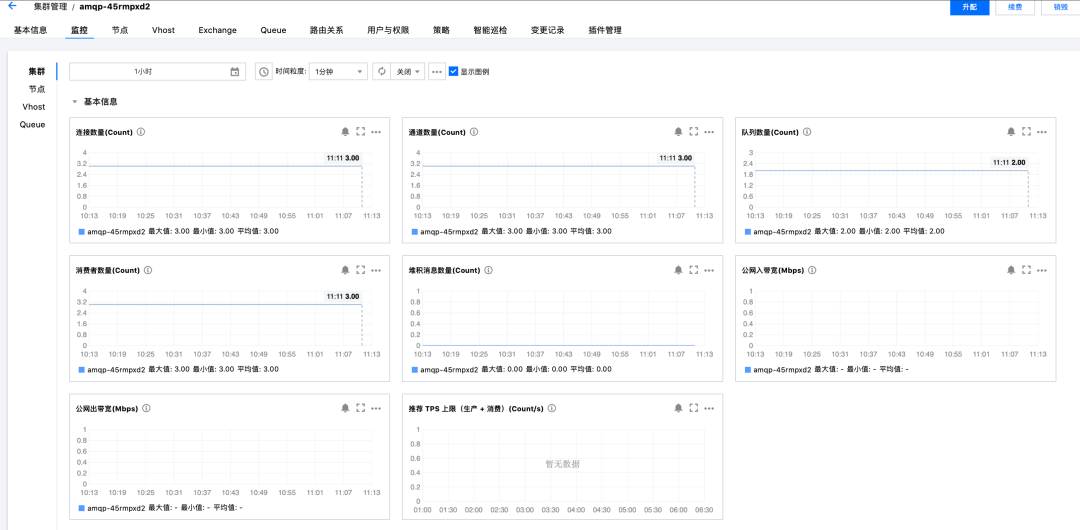Expand 公网出带宽 chart to fullscreen

point(361,408)
